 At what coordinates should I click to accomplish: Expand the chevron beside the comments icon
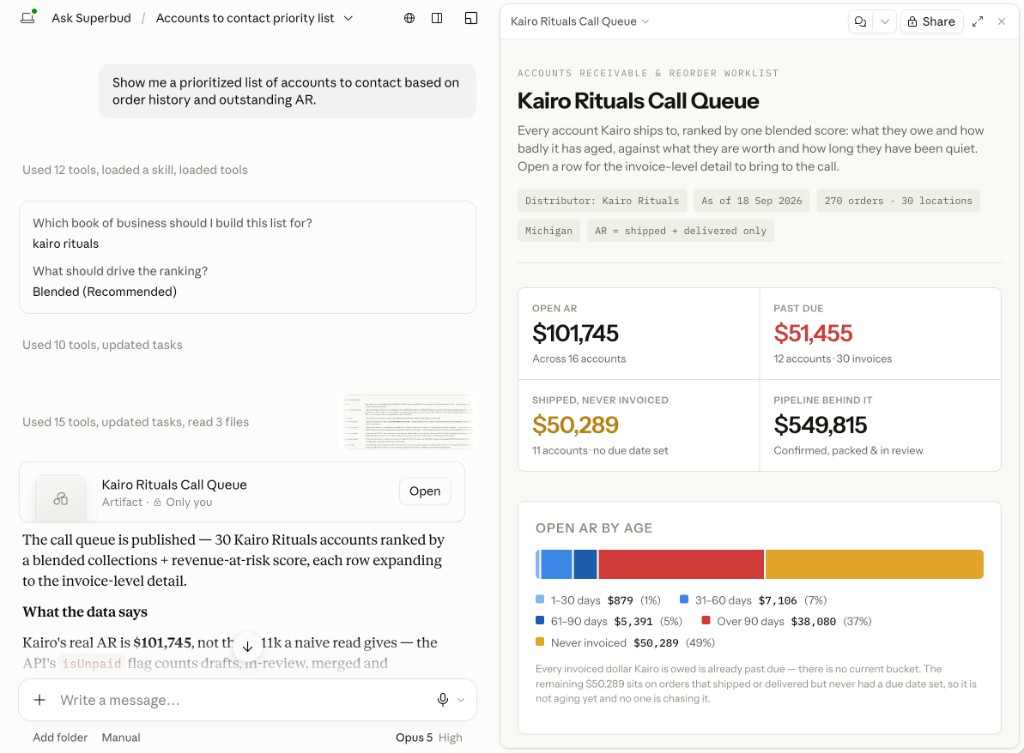tap(884, 22)
